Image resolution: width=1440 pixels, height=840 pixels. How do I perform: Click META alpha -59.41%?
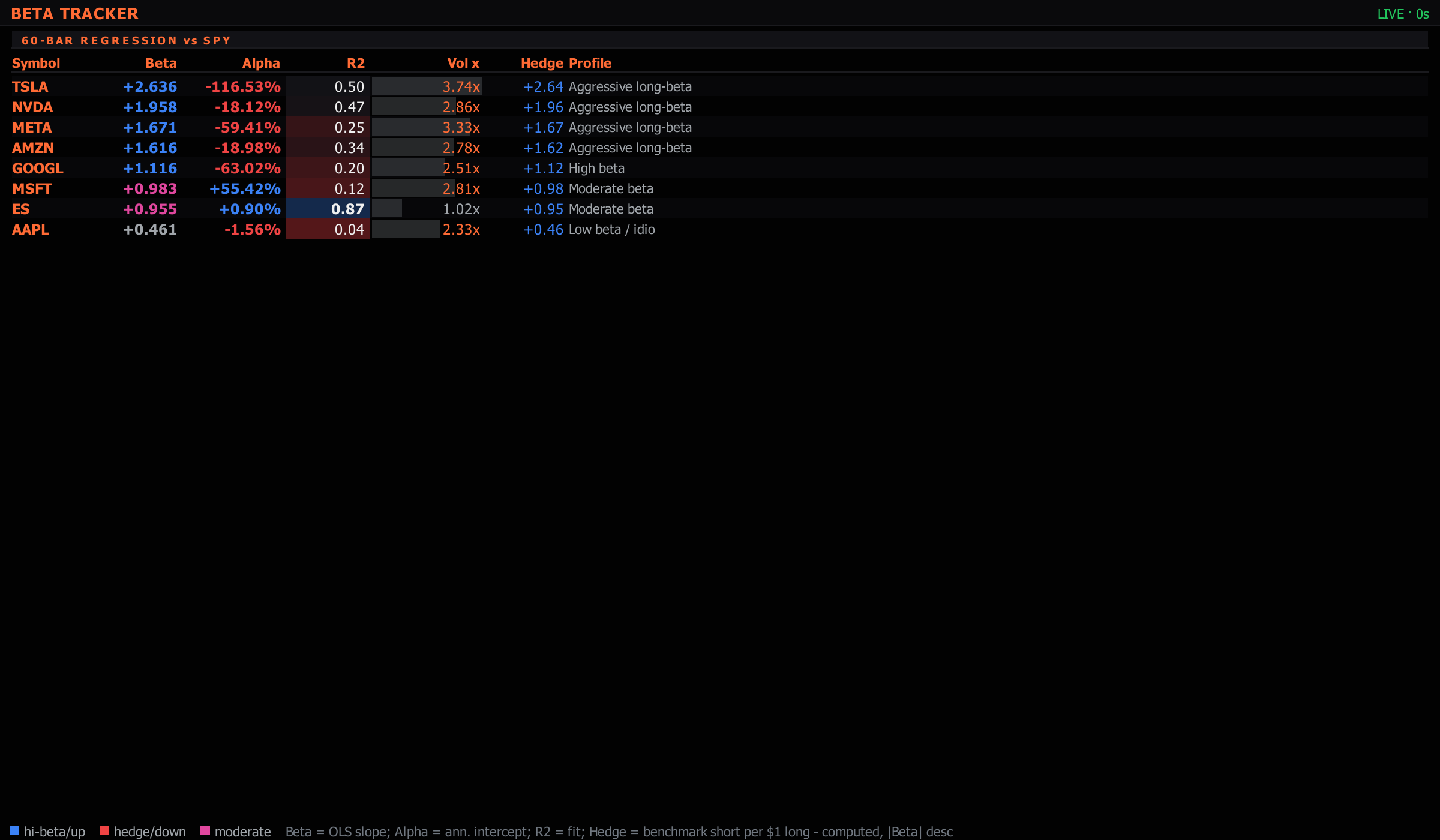[248, 127]
